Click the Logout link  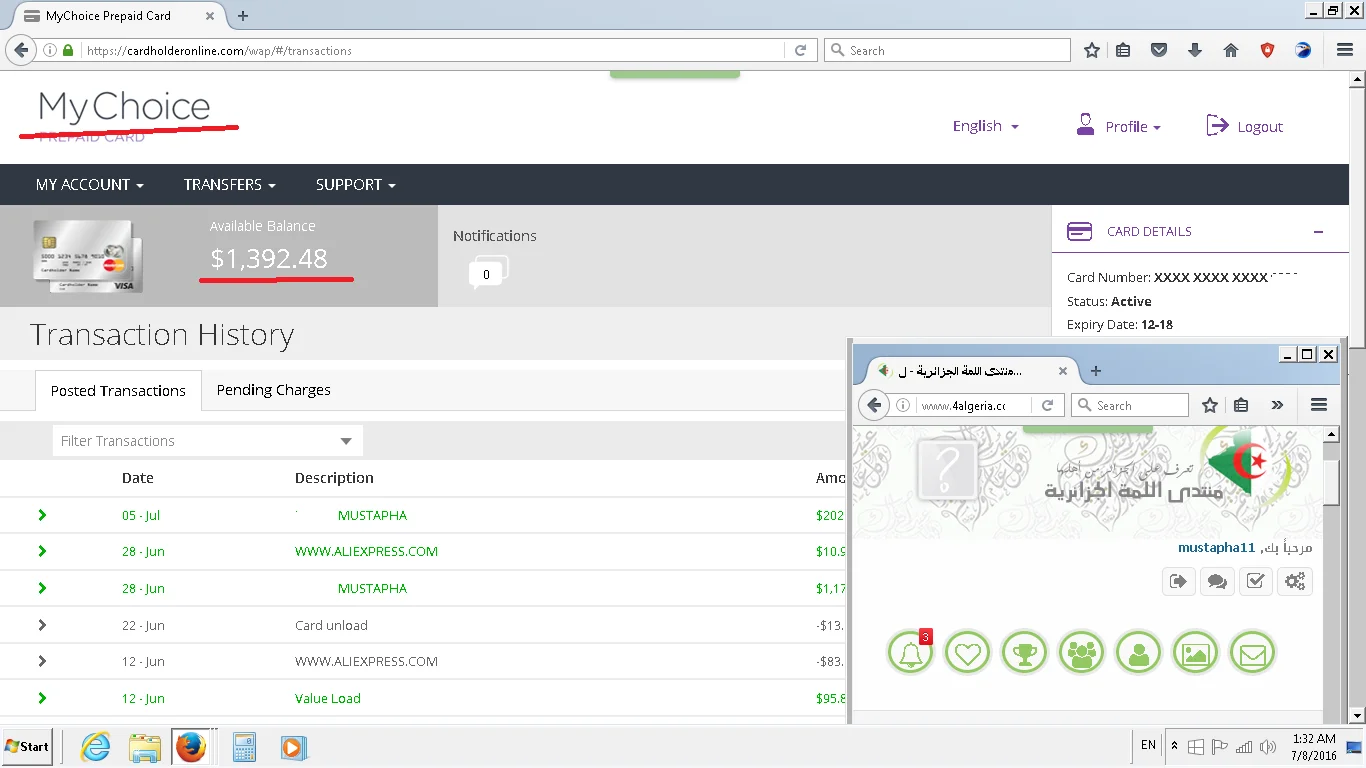(1245, 126)
